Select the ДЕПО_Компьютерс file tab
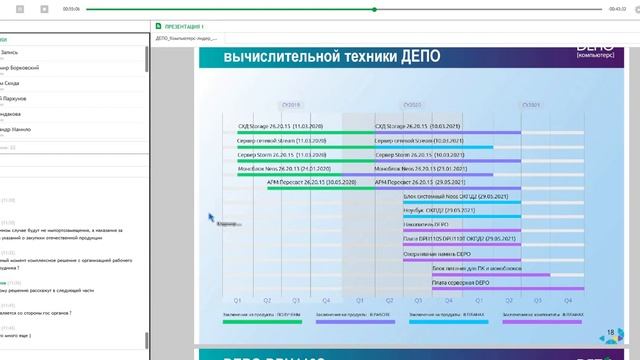The image size is (640, 360). (186, 38)
